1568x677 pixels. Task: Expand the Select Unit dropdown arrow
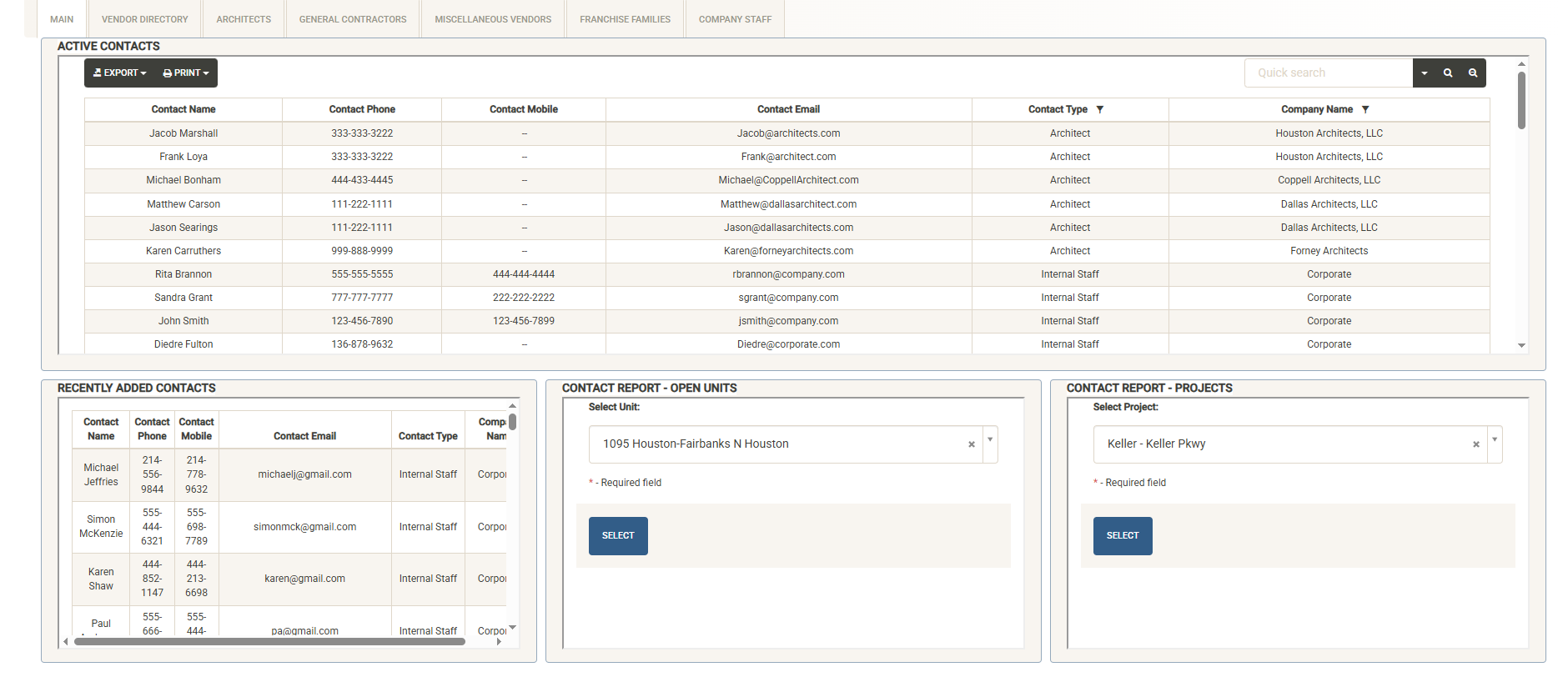pos(990,440)
